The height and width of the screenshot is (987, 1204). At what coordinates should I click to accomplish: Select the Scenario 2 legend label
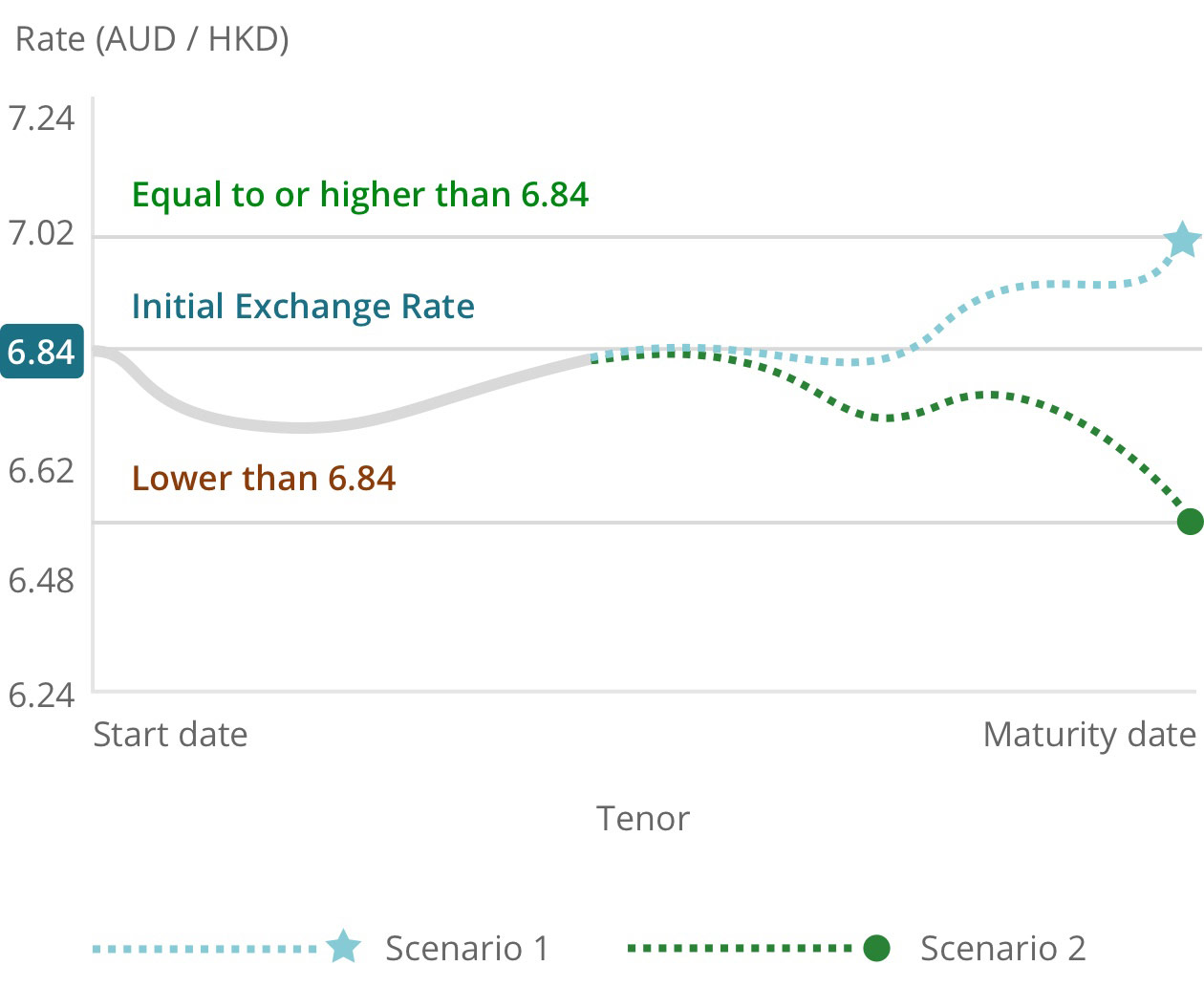1002,949
